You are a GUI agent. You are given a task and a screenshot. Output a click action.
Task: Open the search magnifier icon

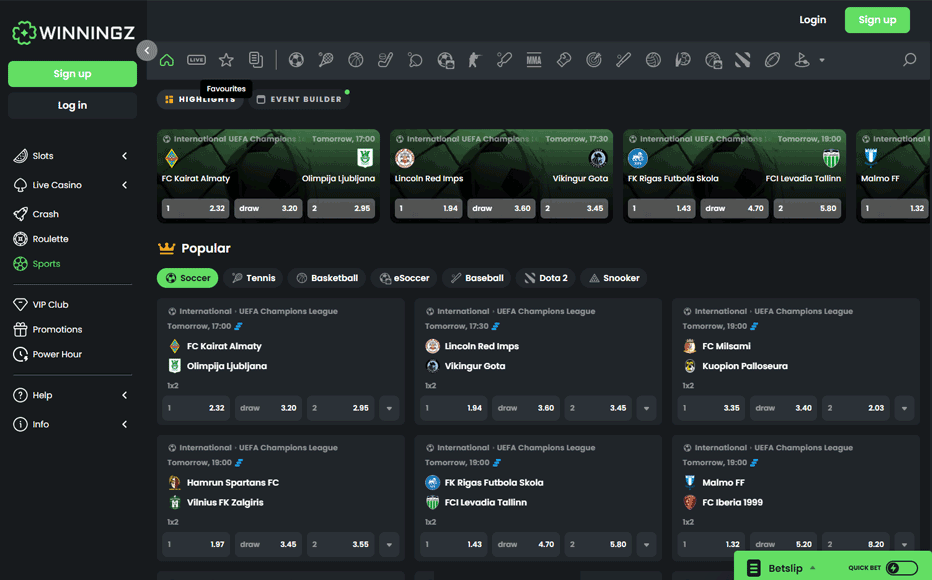point(909,59)
